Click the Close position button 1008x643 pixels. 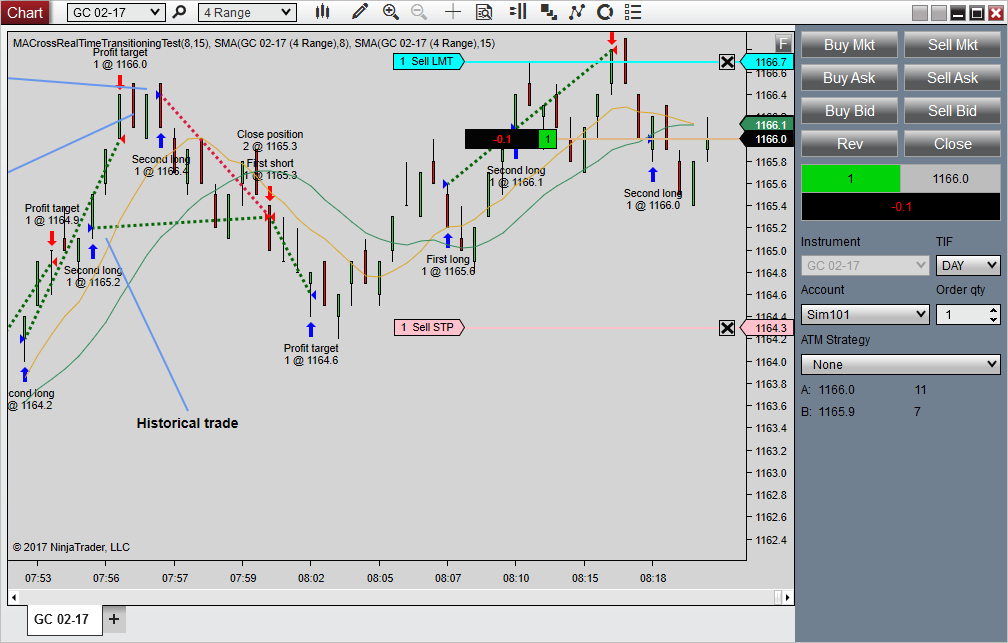coord(953,144)
